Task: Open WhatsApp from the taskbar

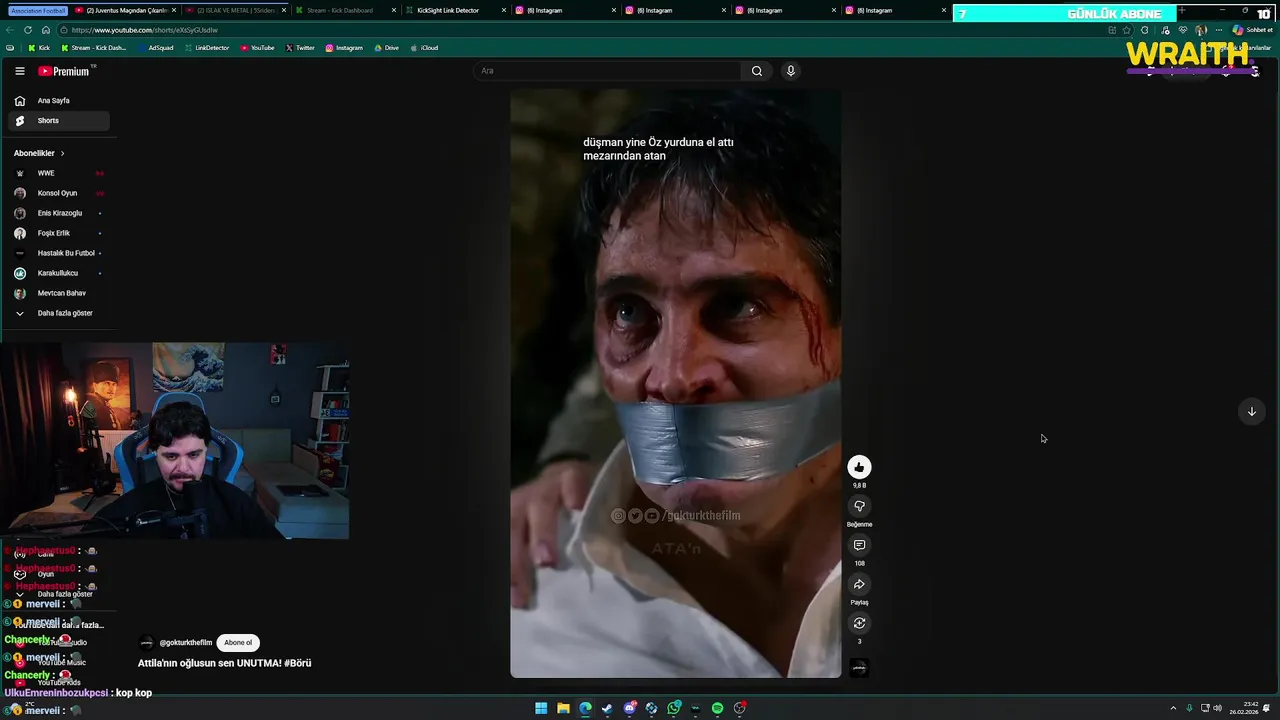Action: (674, 708)
